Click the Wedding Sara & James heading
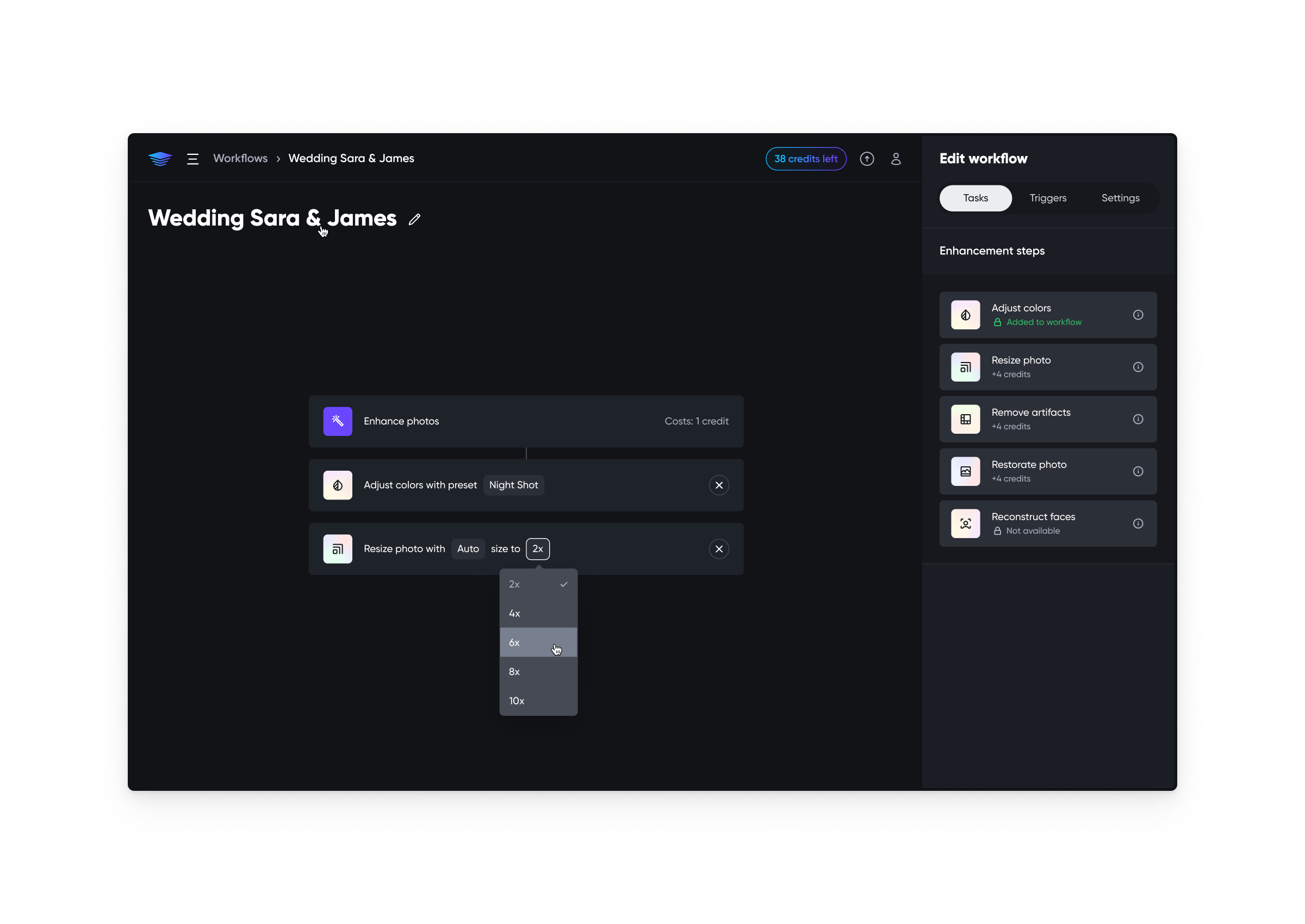The width and height of the screenshot is (1305, 924). [272, 218]
